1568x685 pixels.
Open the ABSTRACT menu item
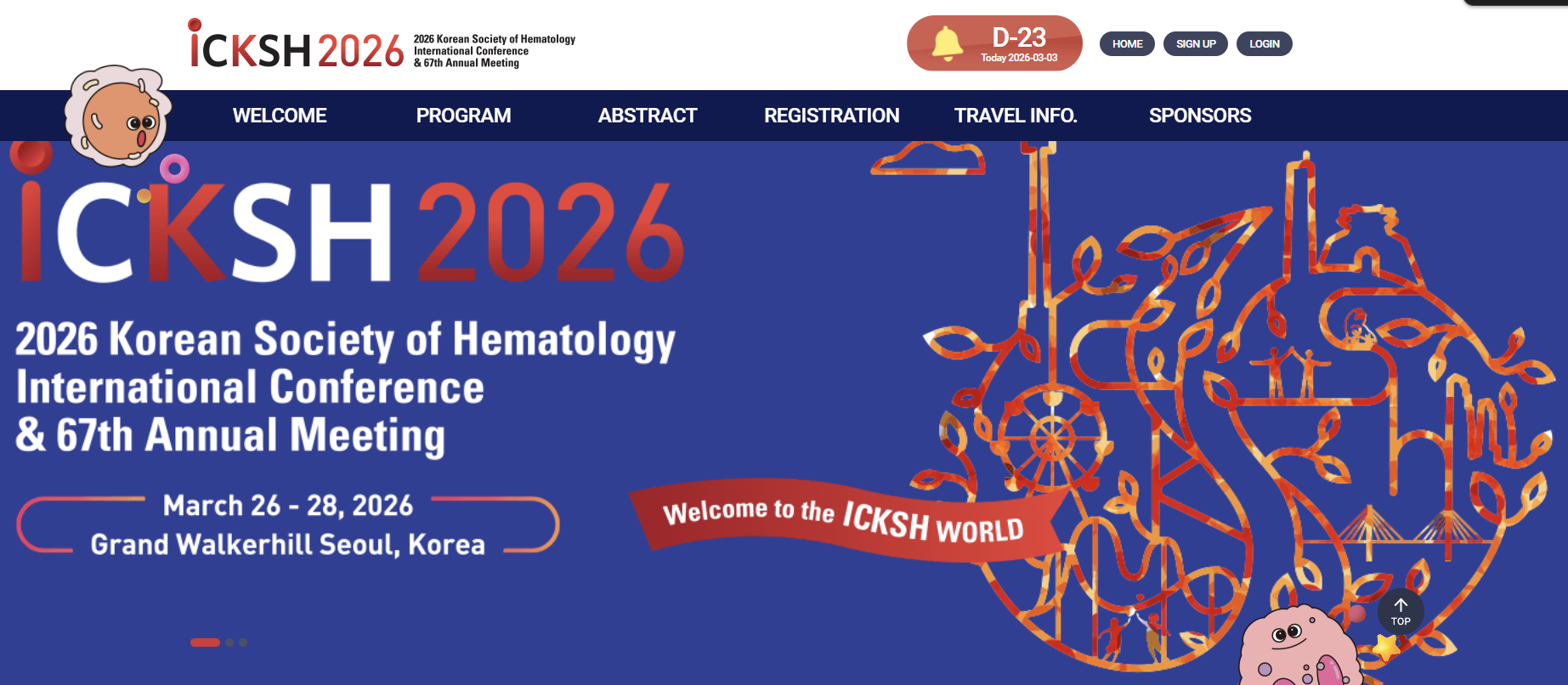point(647,116)
